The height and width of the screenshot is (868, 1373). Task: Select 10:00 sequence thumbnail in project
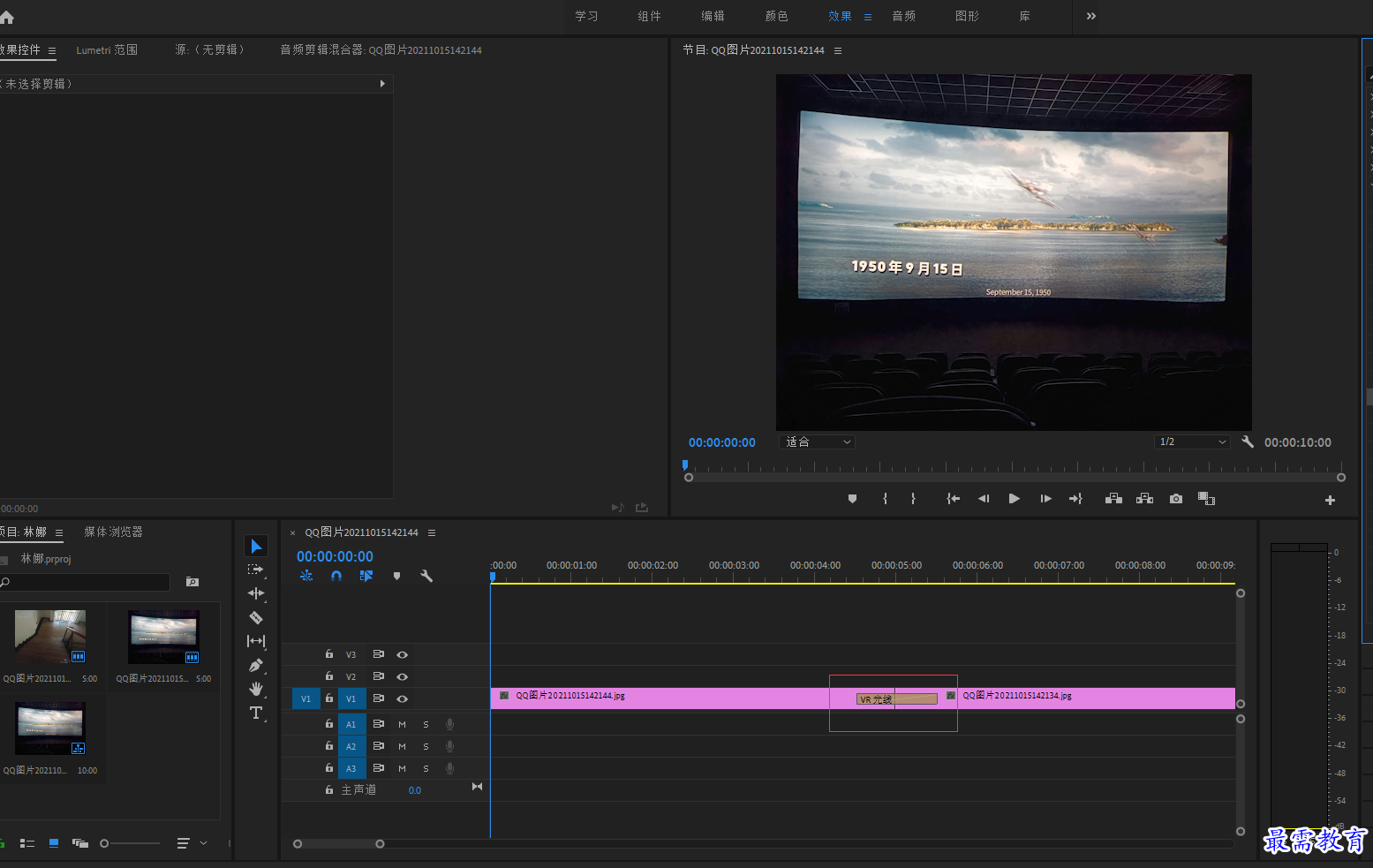tap(50, 728)
